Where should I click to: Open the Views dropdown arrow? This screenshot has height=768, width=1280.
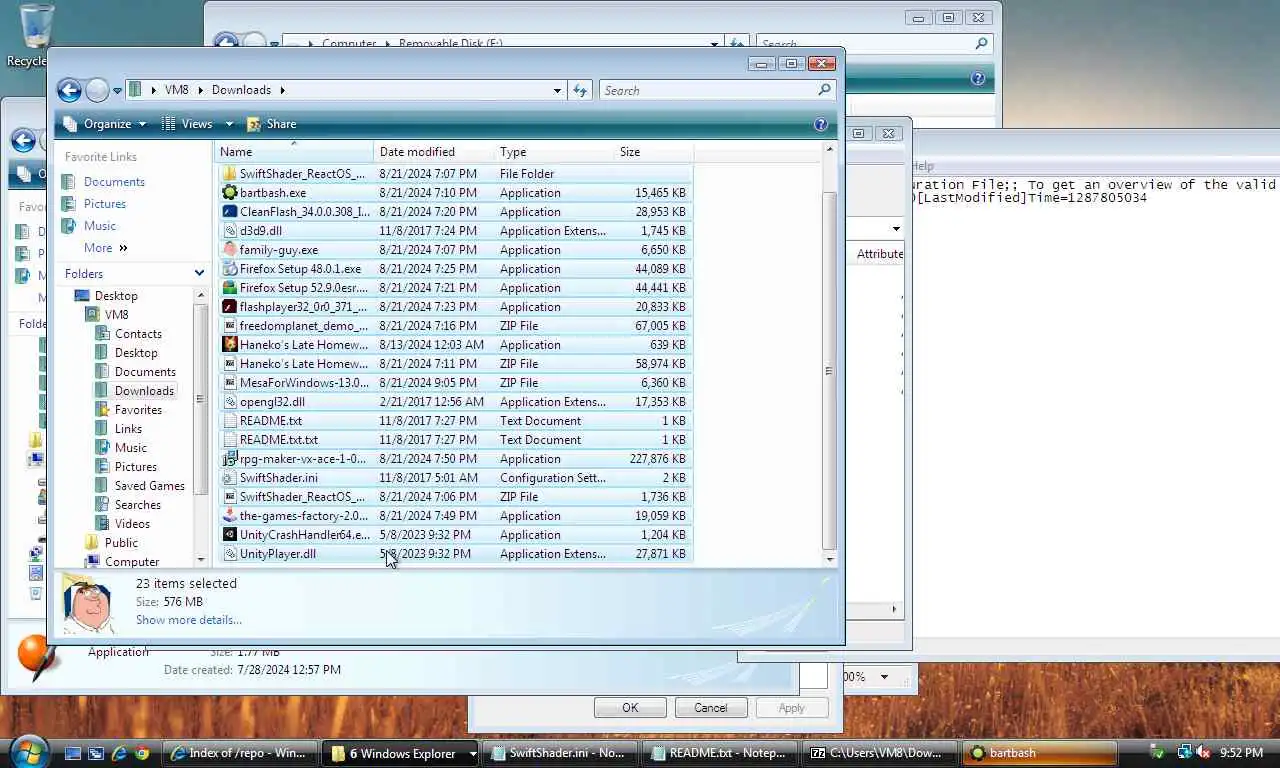click(229, 124)
